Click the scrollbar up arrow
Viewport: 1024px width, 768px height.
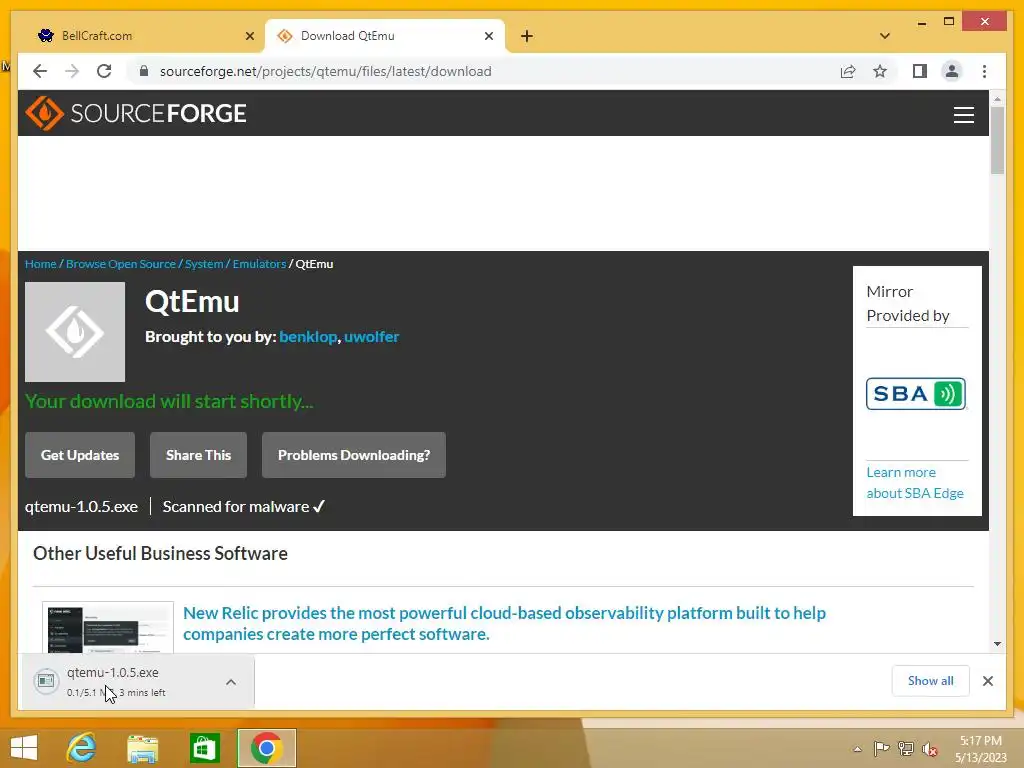tap(997, 99)
